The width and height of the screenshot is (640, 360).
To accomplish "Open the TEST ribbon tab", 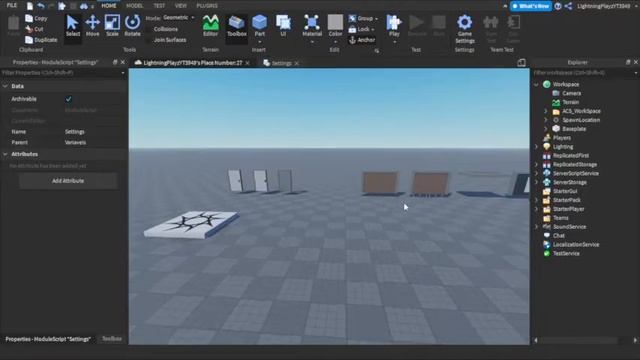I will [159, 6].
